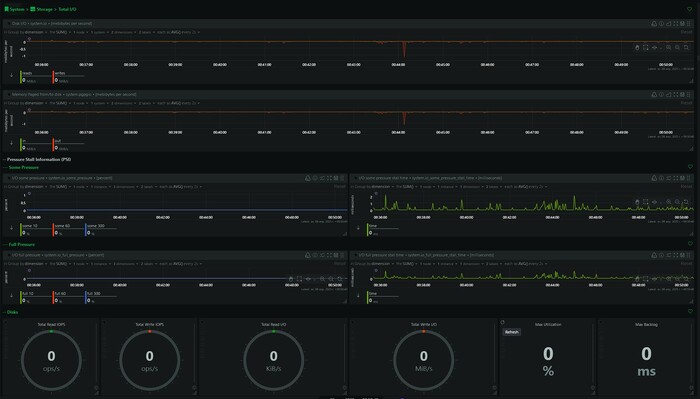700x399 pixels.
Task: Zoom in on I/O full pressure percent chart
Action: pos(322,279)
